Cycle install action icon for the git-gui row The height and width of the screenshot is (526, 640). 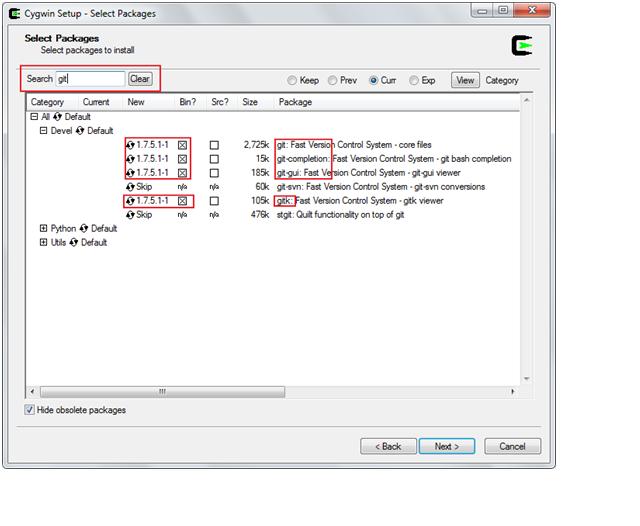(131, 173)
